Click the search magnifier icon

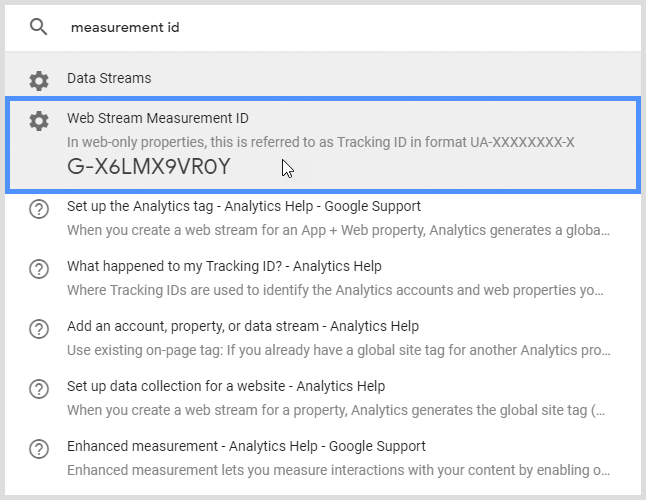tap(38, 27)
